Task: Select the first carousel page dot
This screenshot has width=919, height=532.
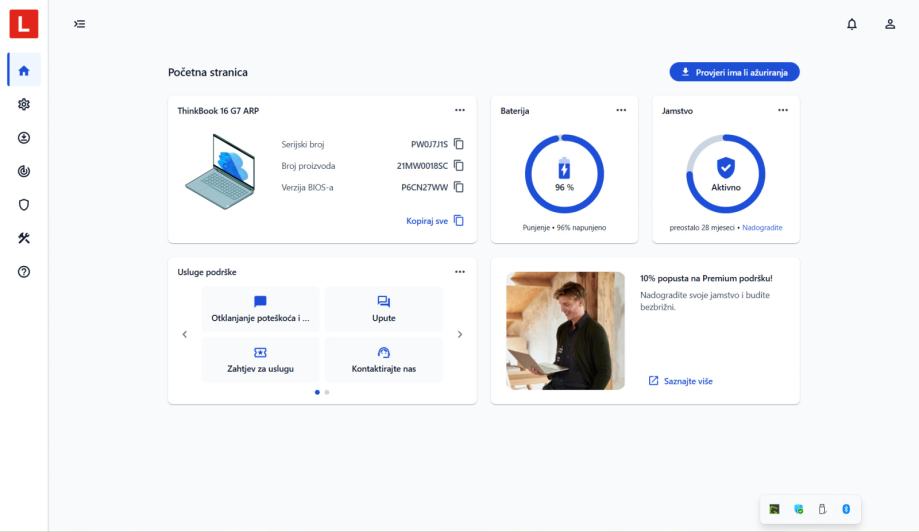Action: click(x=317, y=392)
